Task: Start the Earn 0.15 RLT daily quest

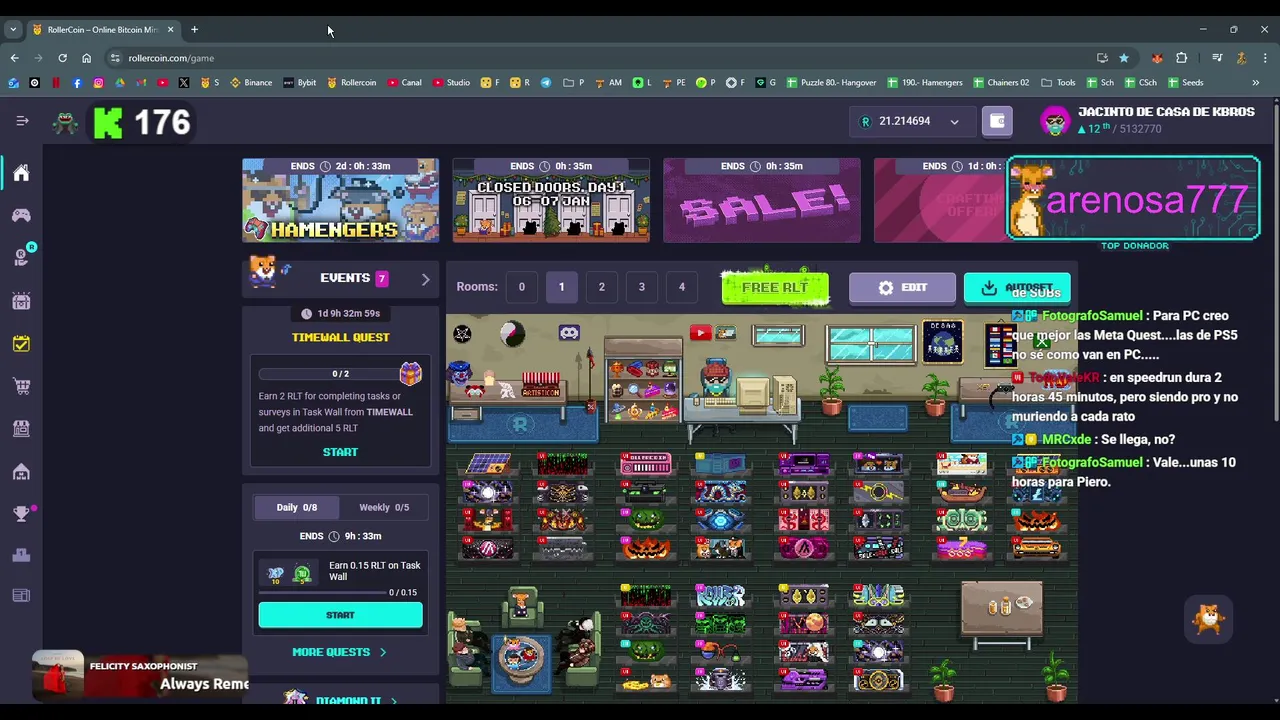Action: tap(340, 615)
